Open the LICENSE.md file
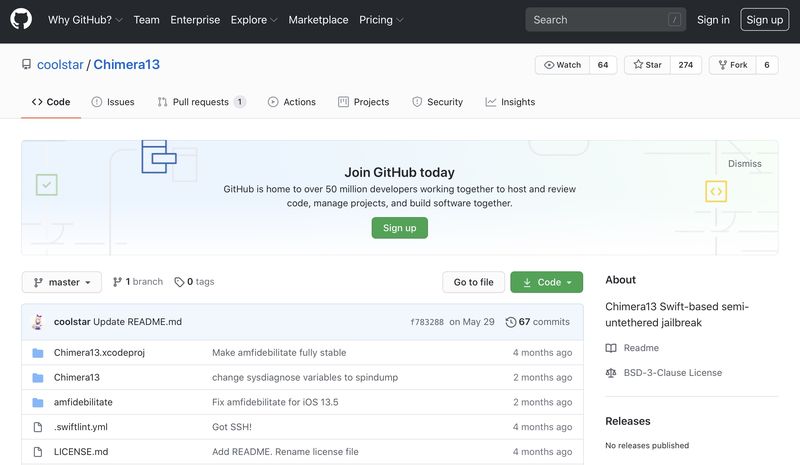Viewport: 800px width, 465px height. [81, 452]
